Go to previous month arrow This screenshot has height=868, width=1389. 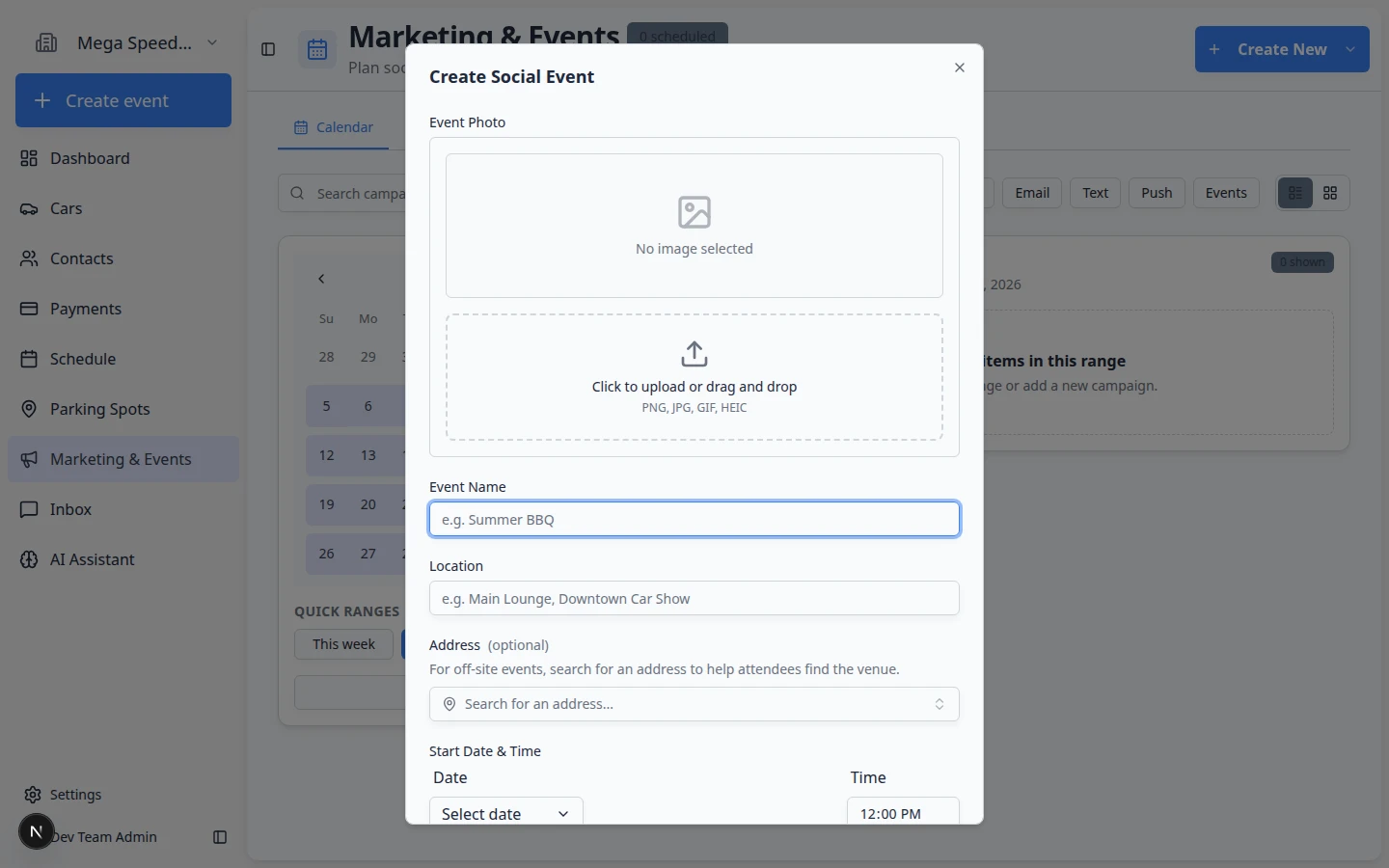coord(321,279)
